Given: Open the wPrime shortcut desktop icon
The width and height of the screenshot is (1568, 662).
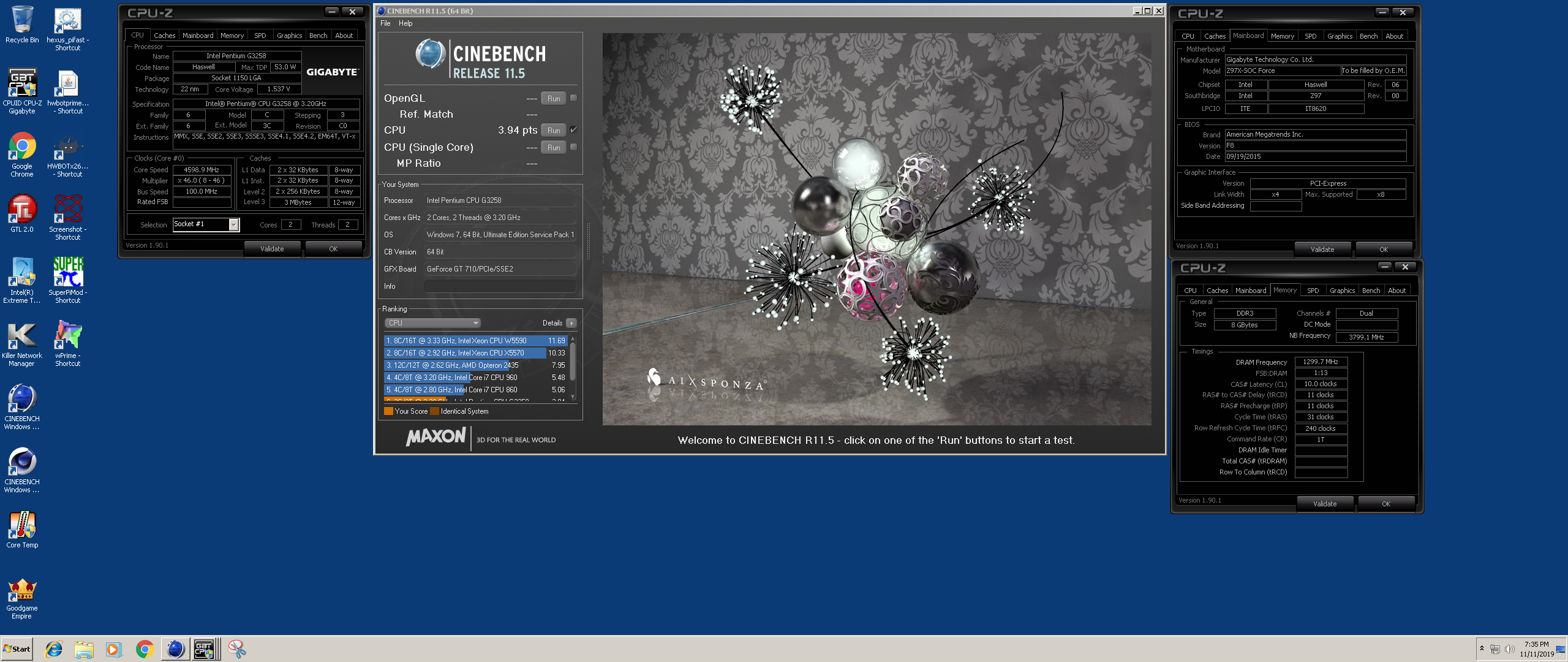Looking at the screenshot, I should [x=67, y=344].
